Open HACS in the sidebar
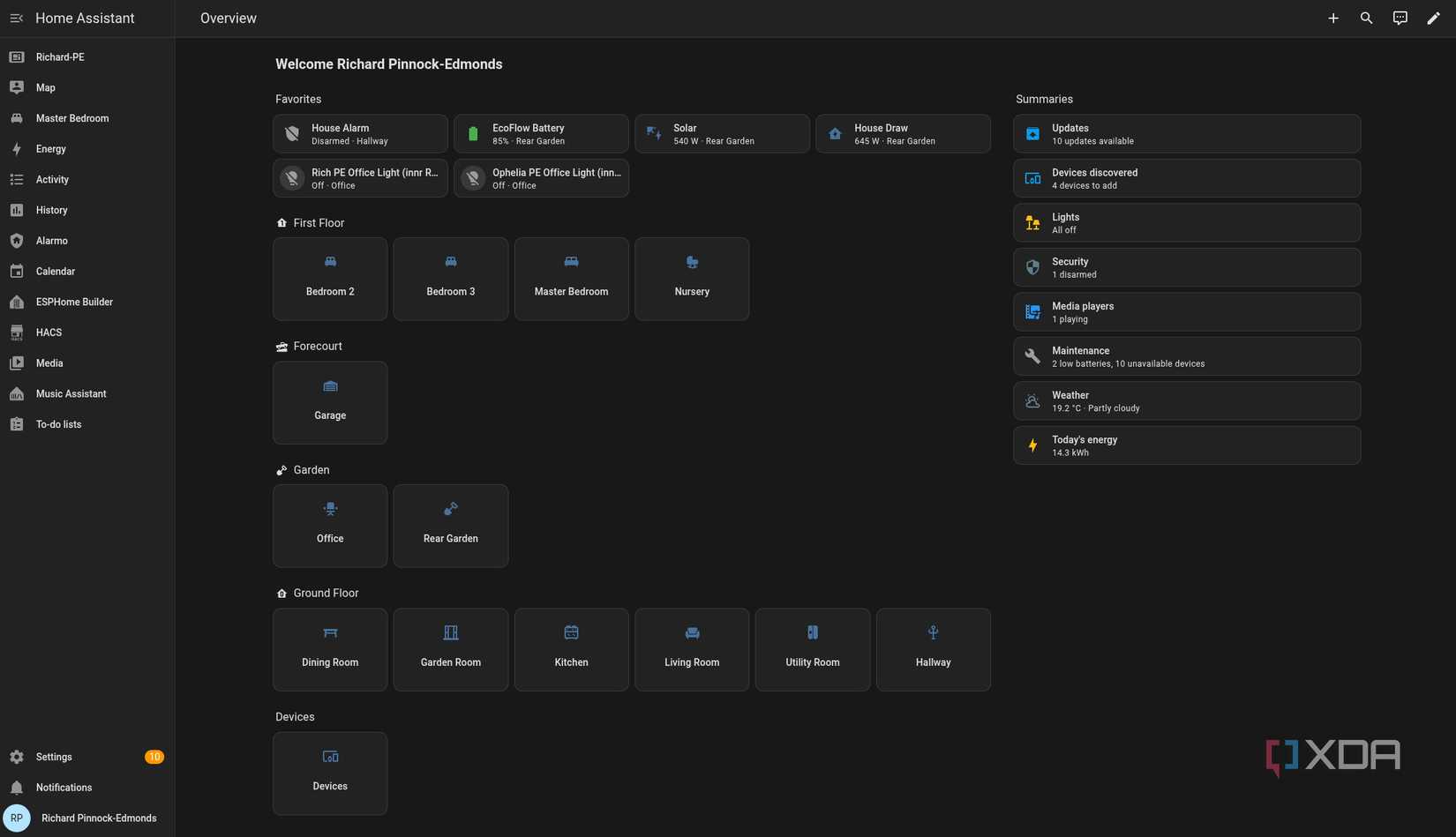1456x837 pixels. click(87, 333)
